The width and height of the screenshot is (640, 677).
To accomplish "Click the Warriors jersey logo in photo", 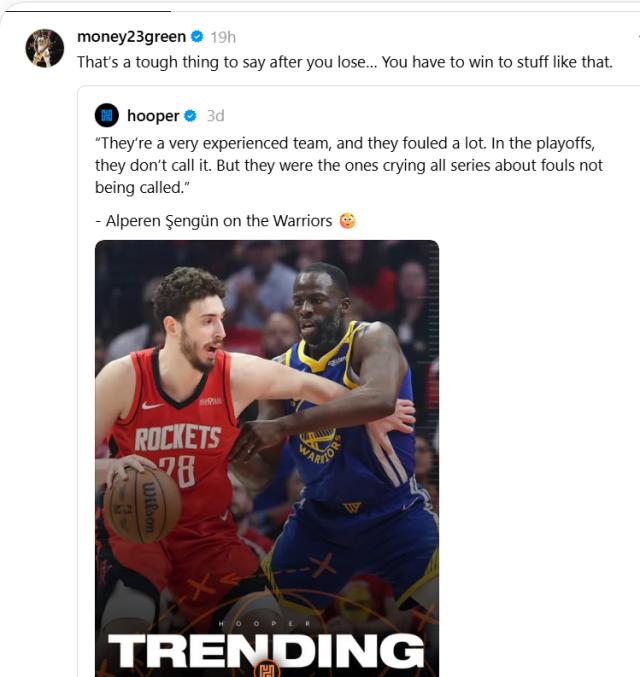I will point(318,442).
